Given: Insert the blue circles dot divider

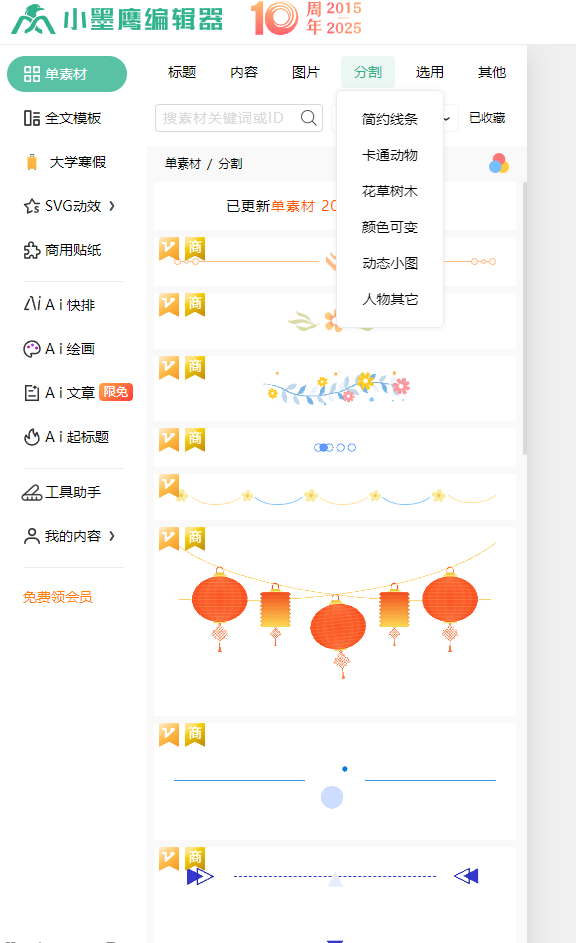Looking at the screenshot, I should [x=335, y=447].
